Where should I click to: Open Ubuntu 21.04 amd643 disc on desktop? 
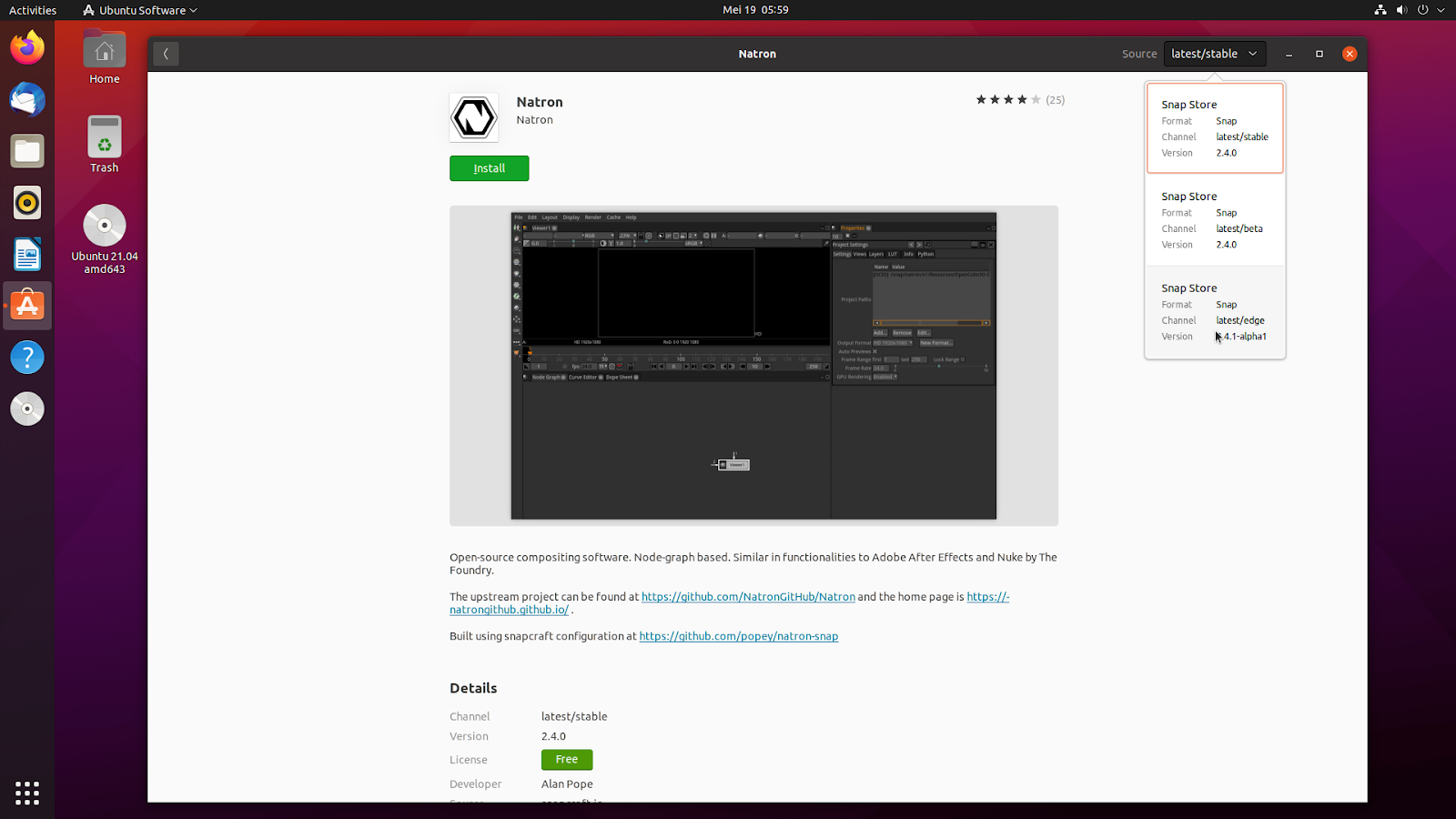click(105, 238)
